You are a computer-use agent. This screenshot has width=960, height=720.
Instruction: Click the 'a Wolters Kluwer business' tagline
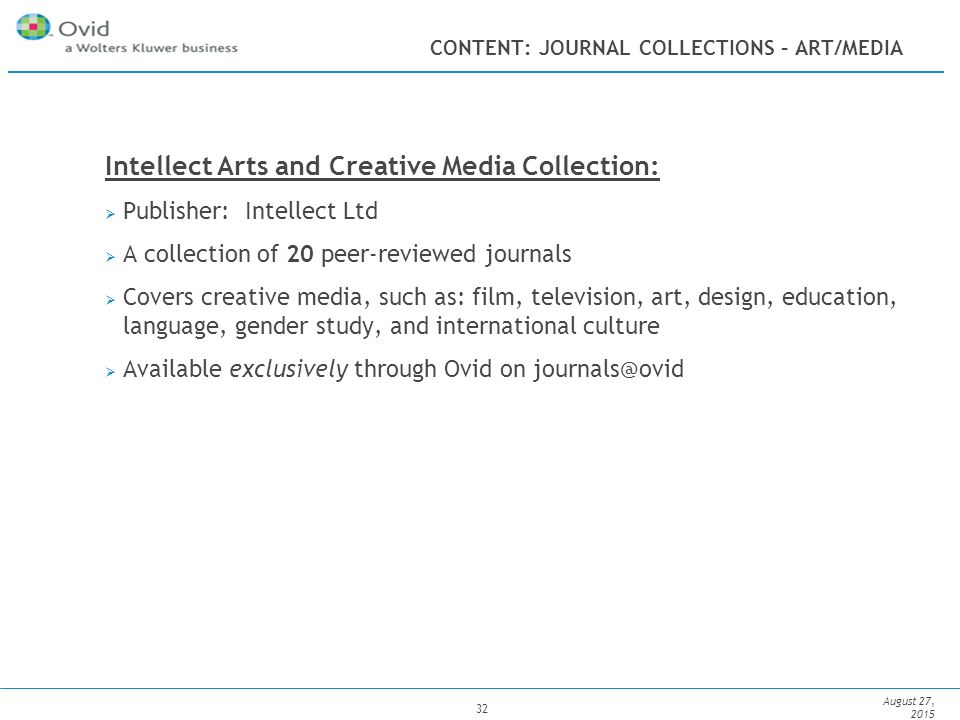(x=151, y=48)
